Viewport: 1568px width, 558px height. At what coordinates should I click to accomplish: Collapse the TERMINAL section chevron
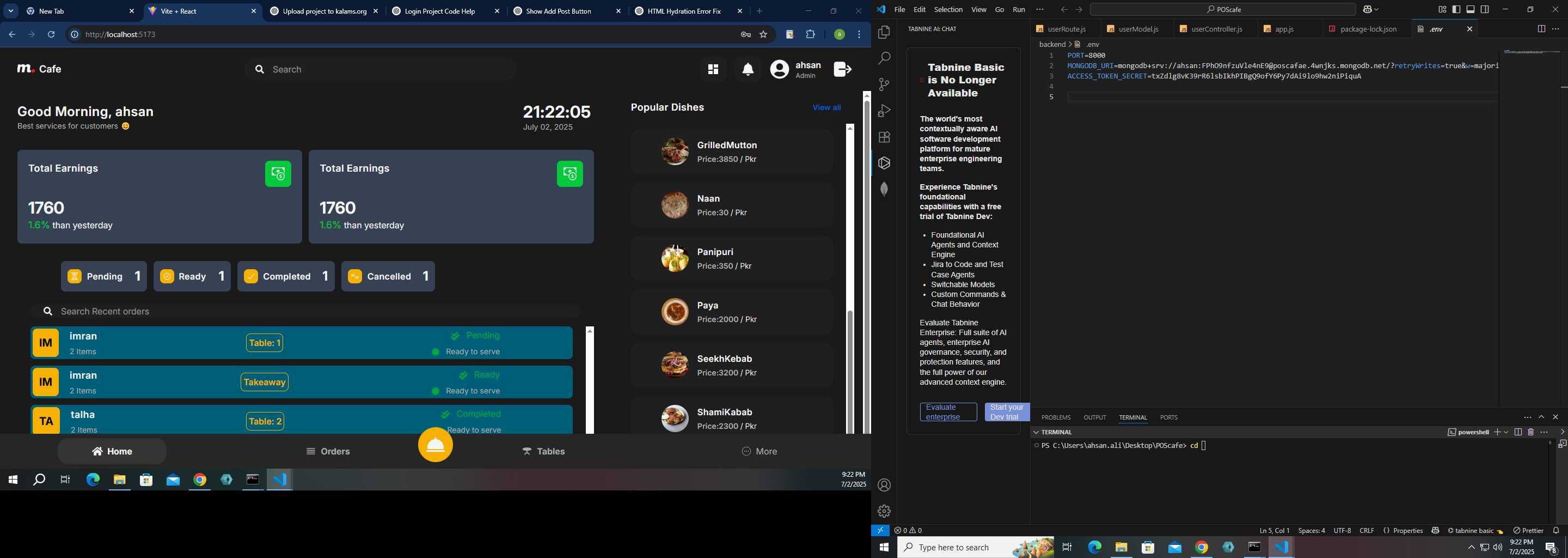pos(1036,432)
